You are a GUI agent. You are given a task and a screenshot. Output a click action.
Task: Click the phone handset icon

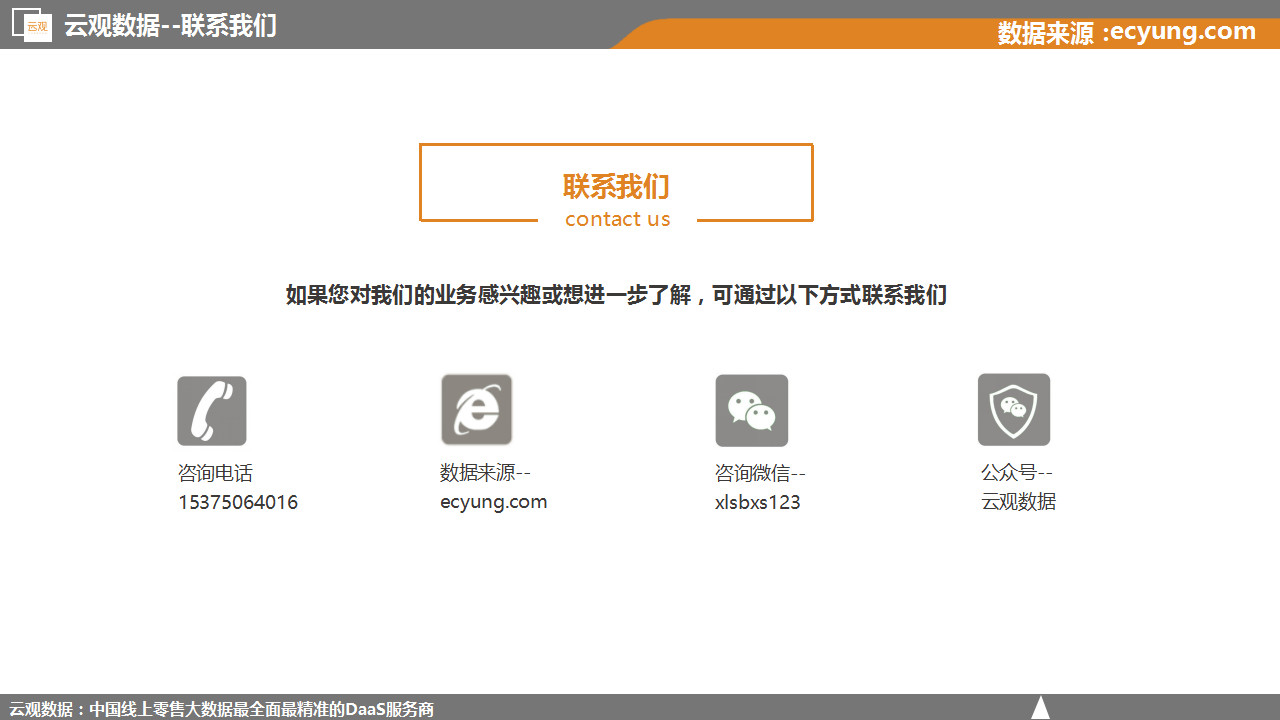tap(212, 410)
